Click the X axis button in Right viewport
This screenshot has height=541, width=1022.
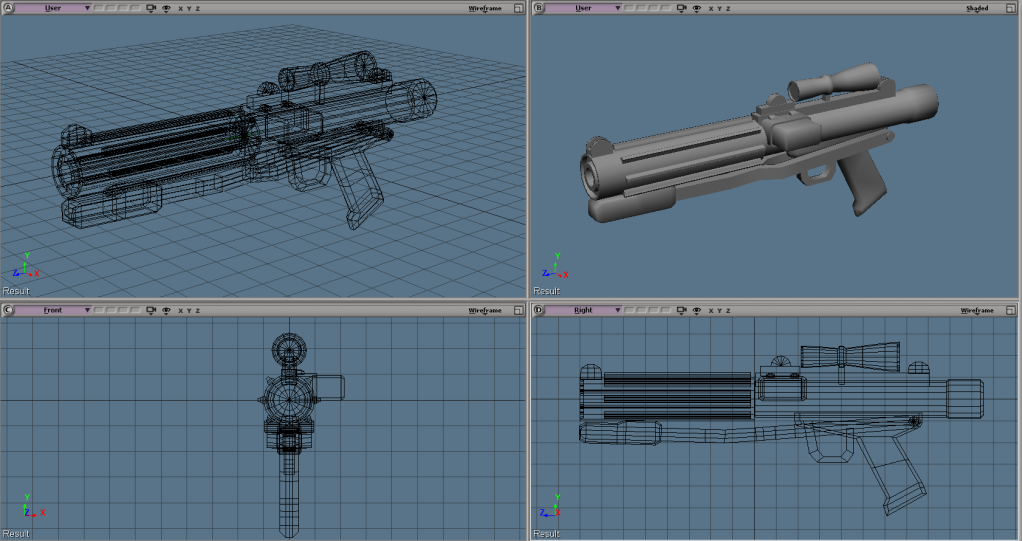pyautogui.click(x=711, y=310)
